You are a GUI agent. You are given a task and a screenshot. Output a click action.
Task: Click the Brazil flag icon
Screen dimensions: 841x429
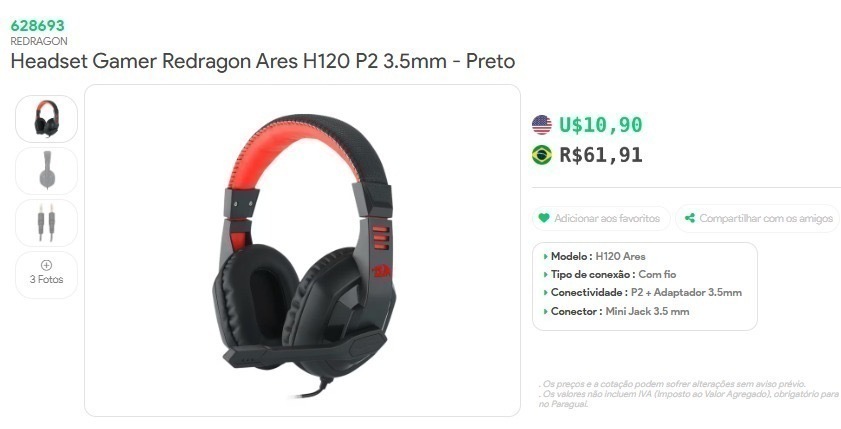click(x=542, y=155)
